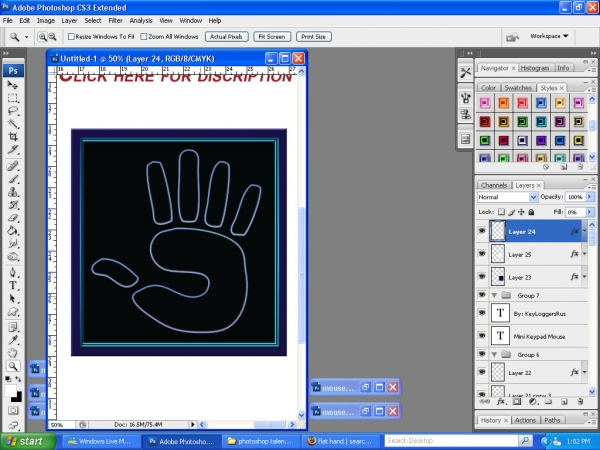Select the Pen tool
Image resolution: width=600 pixels, height=450 pixels.
(x=13, y=272)
